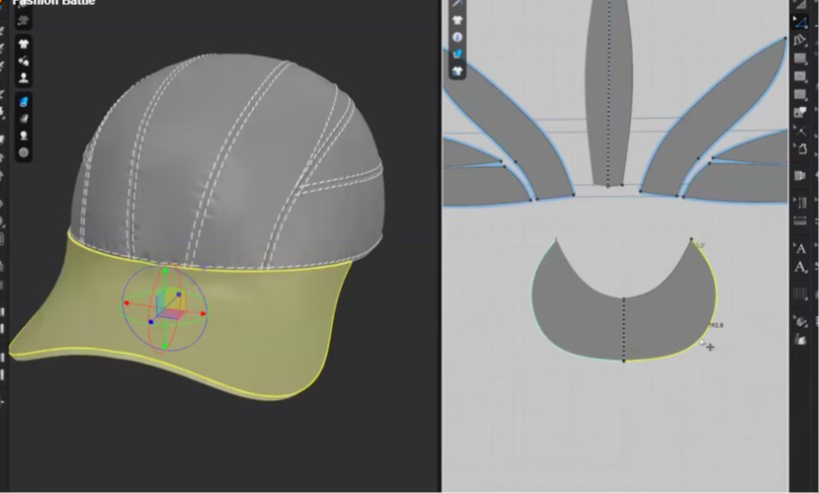This screenshot has width=819, height=493.
Task: Click the upper blue dot handle on the gizmo
Action: pos(179,295)
